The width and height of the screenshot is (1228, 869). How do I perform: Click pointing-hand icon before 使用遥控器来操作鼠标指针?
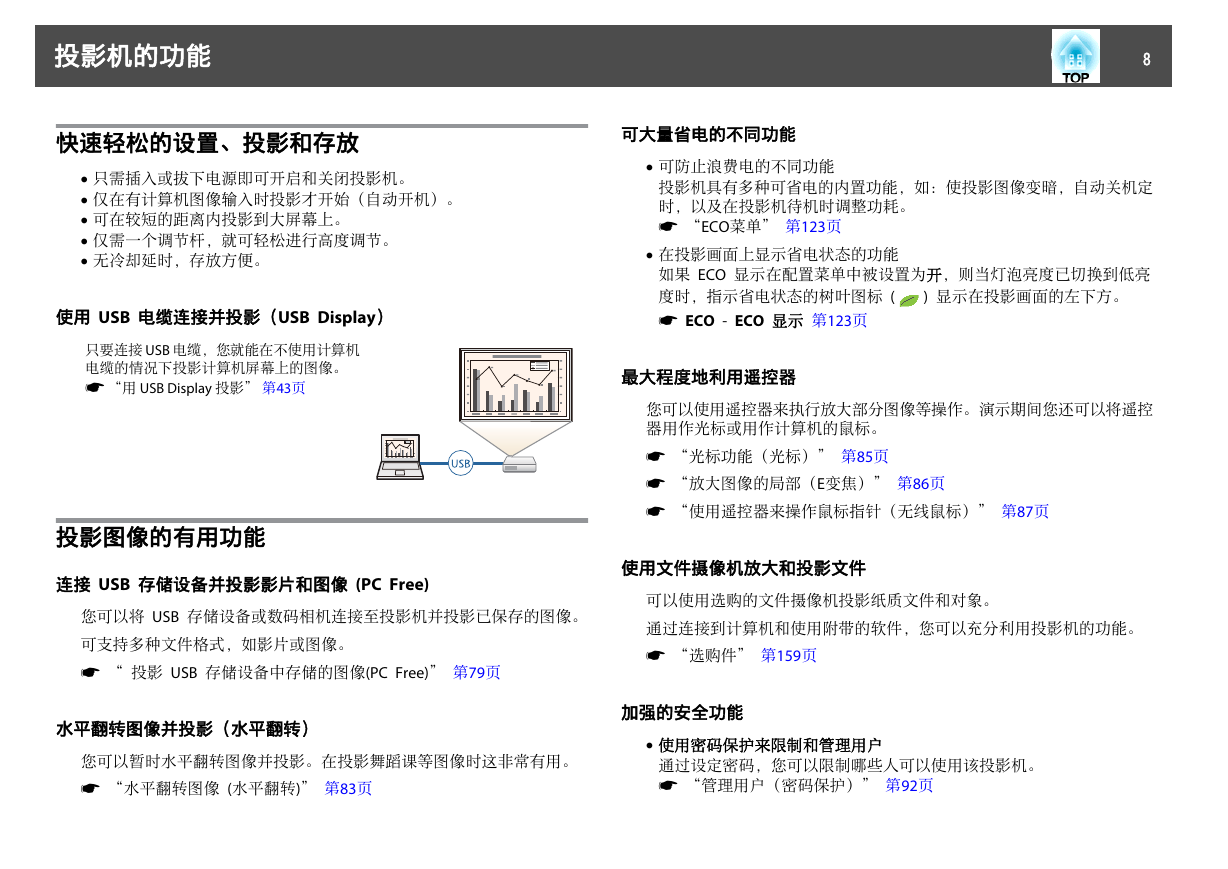click(x=655, y=512)
